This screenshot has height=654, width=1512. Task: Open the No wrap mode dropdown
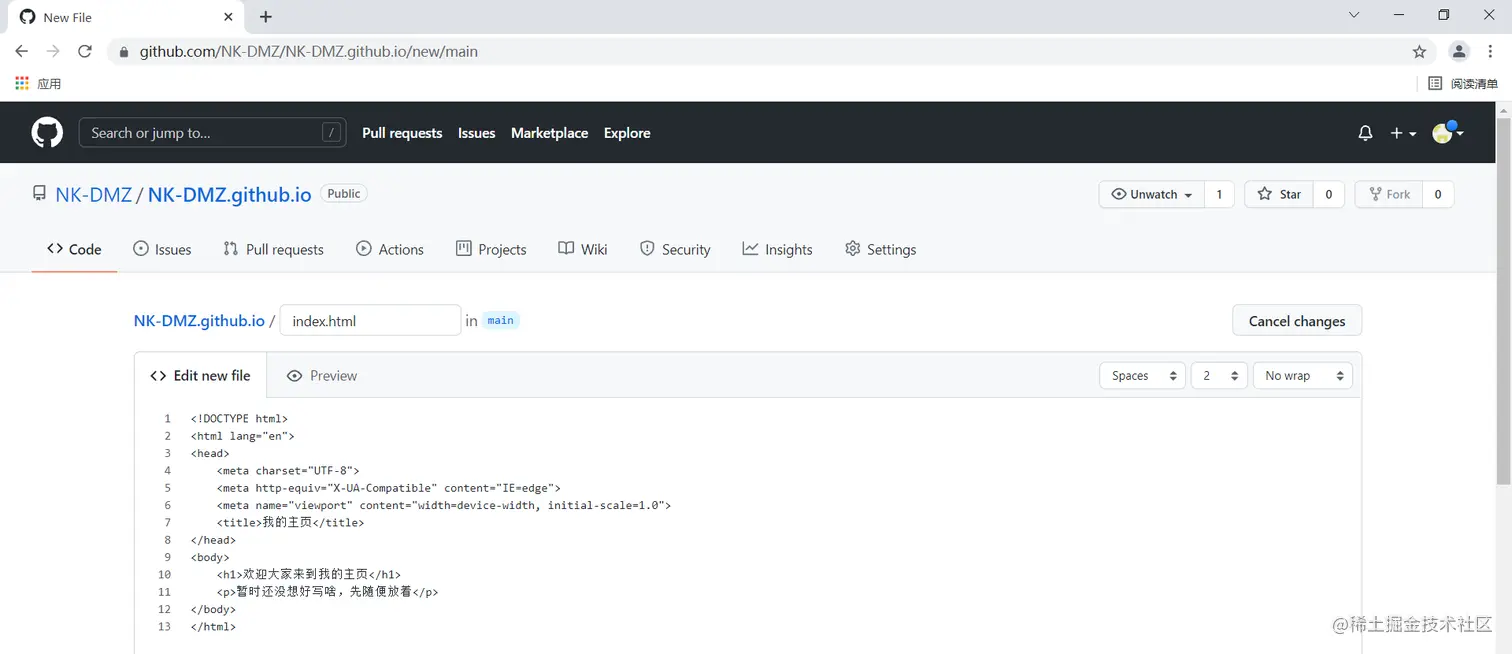[x=1302, y=376]
